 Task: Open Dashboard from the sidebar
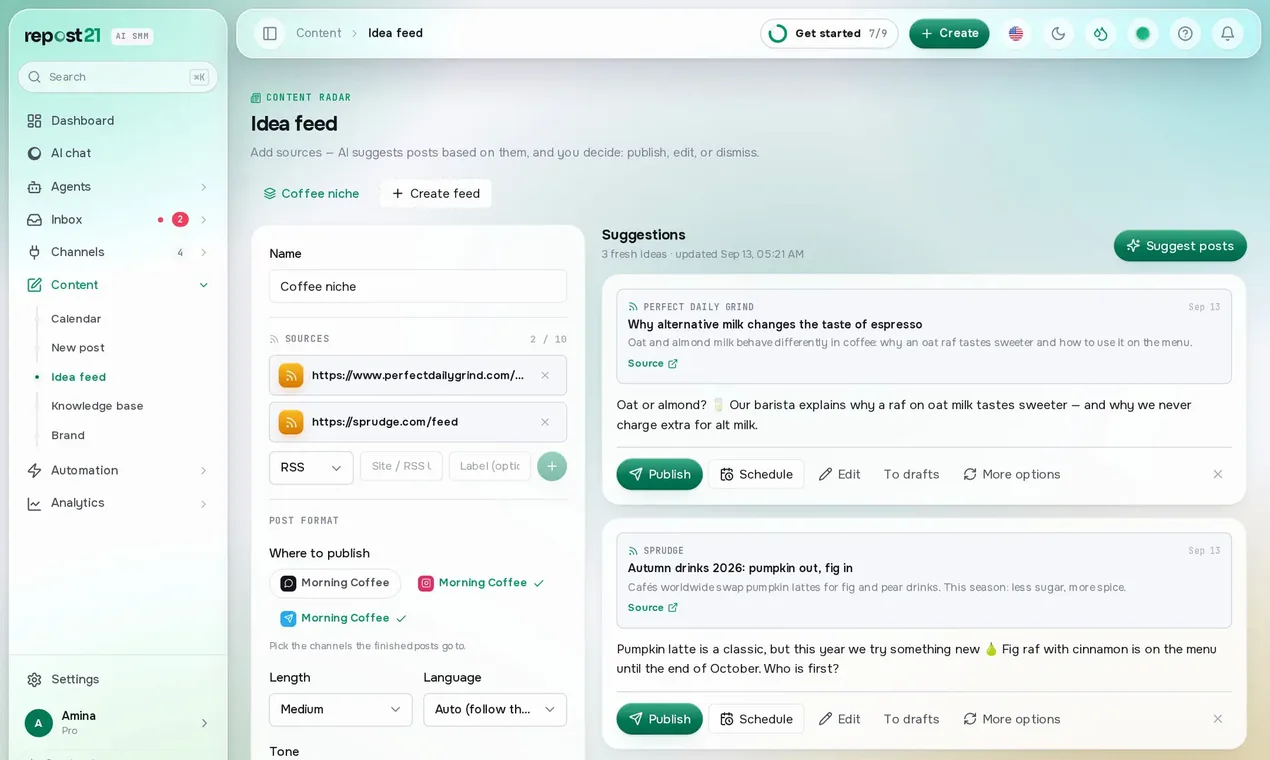pyautogui.click(x=118, y=121)
